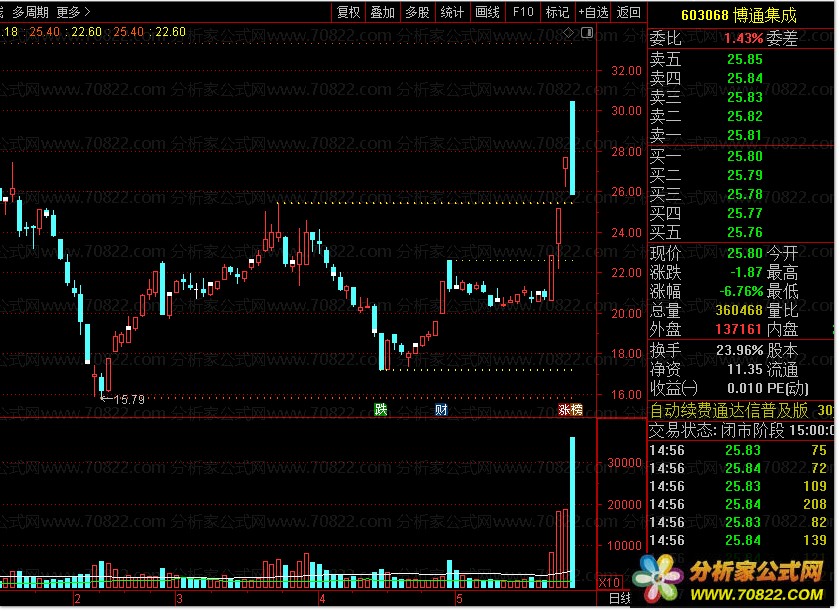The width and height of the screenshot is (840, 611).
Task: Click the red 涨榜 marker badge
Action: point(570,410)
